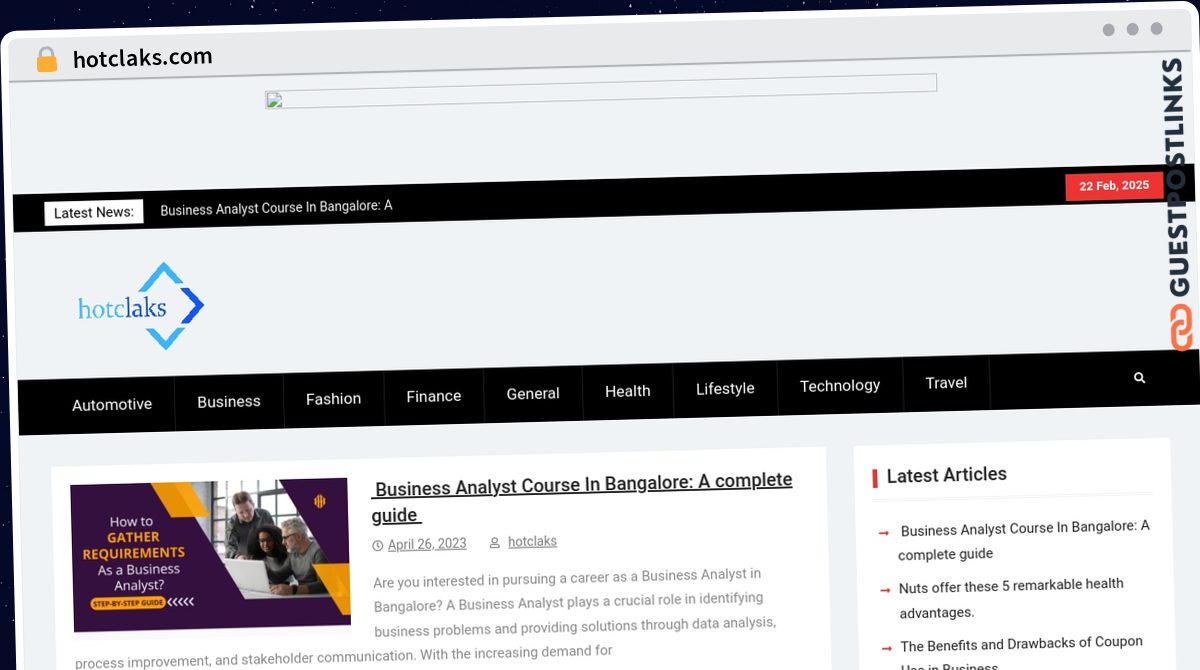
Task: Go to the Fashion category
Action: click(x=333, y=398)
